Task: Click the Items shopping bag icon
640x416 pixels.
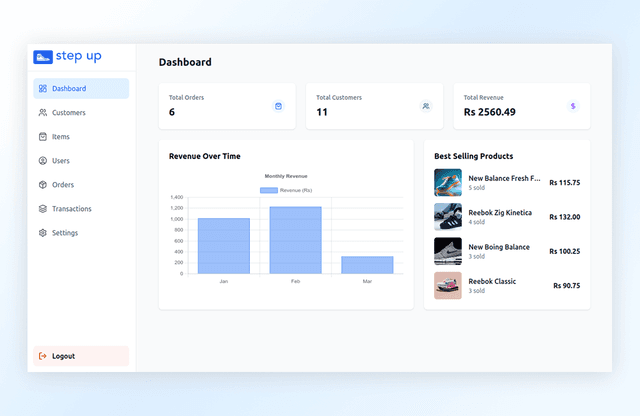Action: pos(42,137)
